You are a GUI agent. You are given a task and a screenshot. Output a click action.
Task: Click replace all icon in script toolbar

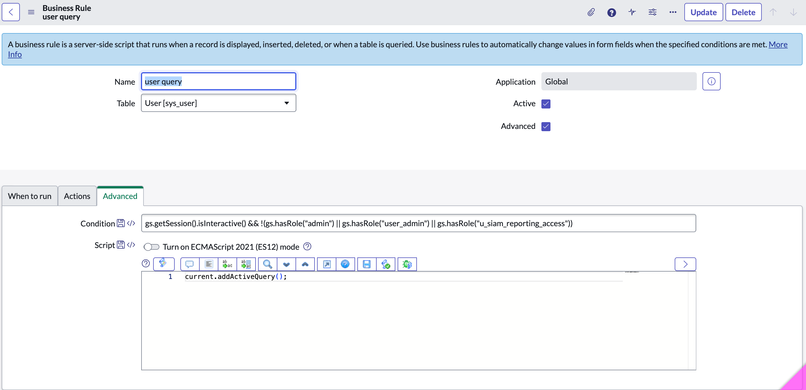247,264
